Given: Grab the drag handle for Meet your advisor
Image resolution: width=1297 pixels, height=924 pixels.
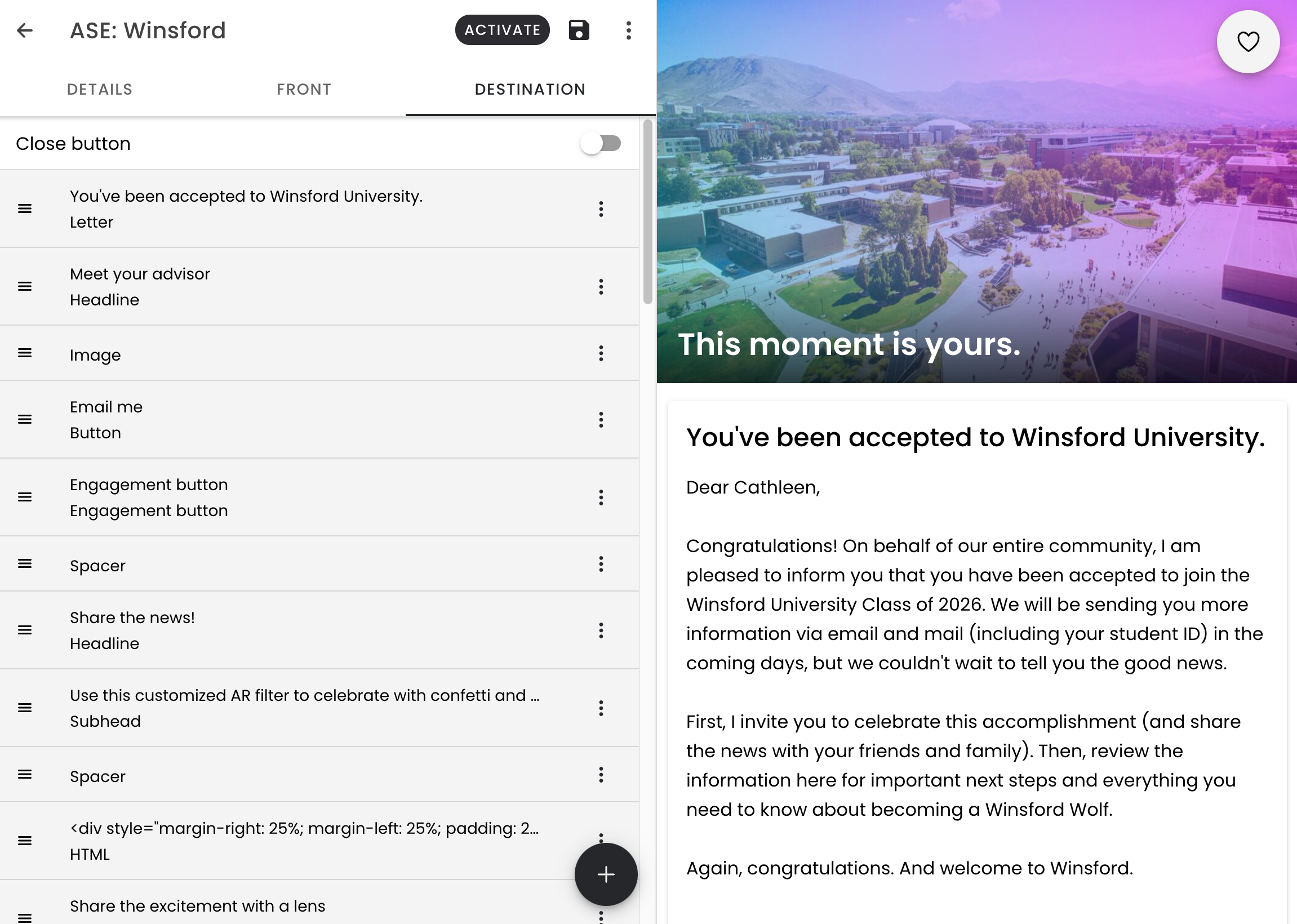Looking at the screenshot, I should click(x=25, y=286).
